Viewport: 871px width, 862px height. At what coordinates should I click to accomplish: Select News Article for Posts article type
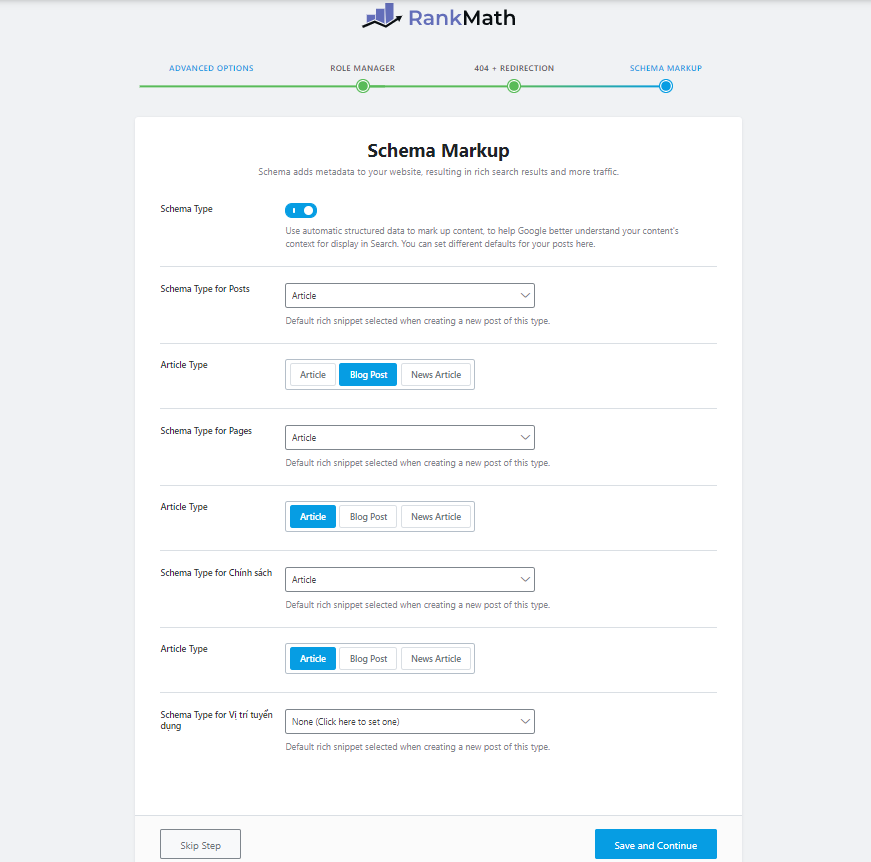(436, 375)
